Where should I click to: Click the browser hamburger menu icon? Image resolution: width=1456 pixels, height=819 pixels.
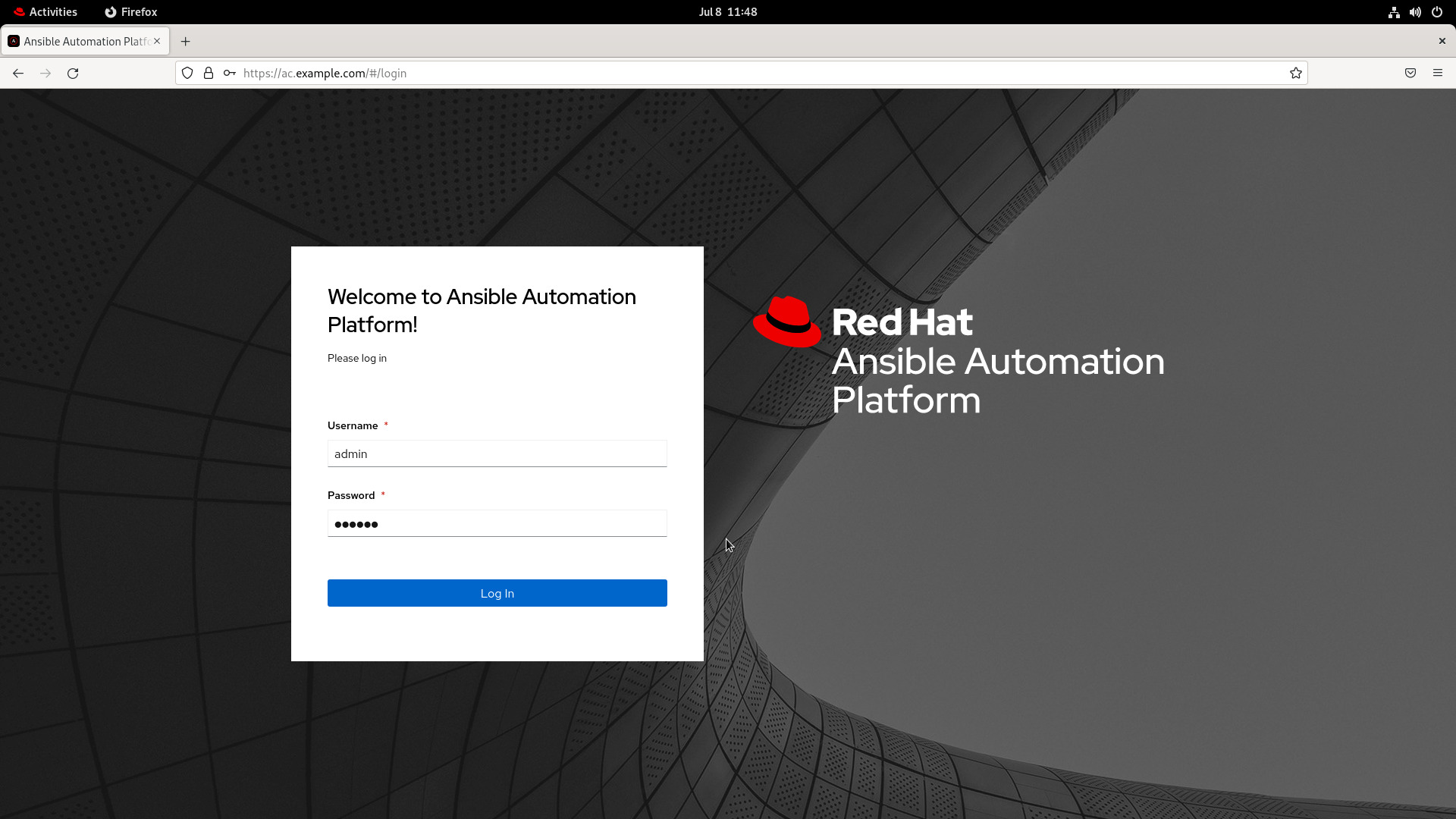(x=1438, y=72)
